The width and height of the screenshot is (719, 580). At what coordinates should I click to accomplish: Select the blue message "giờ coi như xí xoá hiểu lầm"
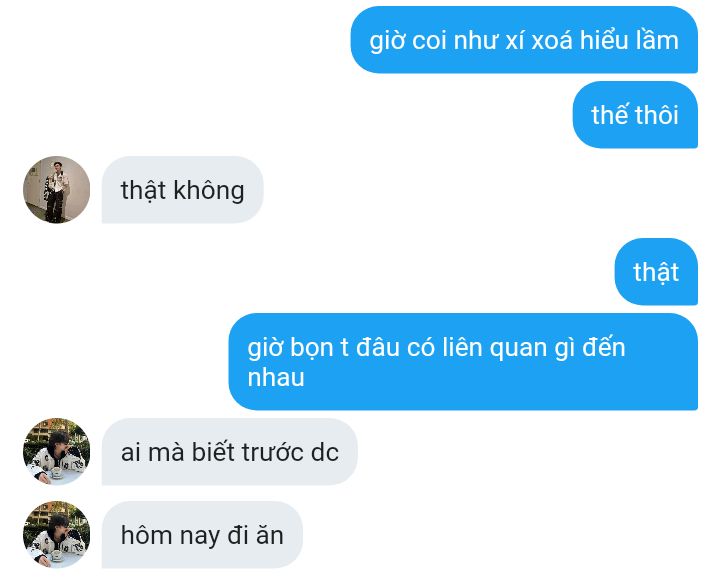[524, 40]
